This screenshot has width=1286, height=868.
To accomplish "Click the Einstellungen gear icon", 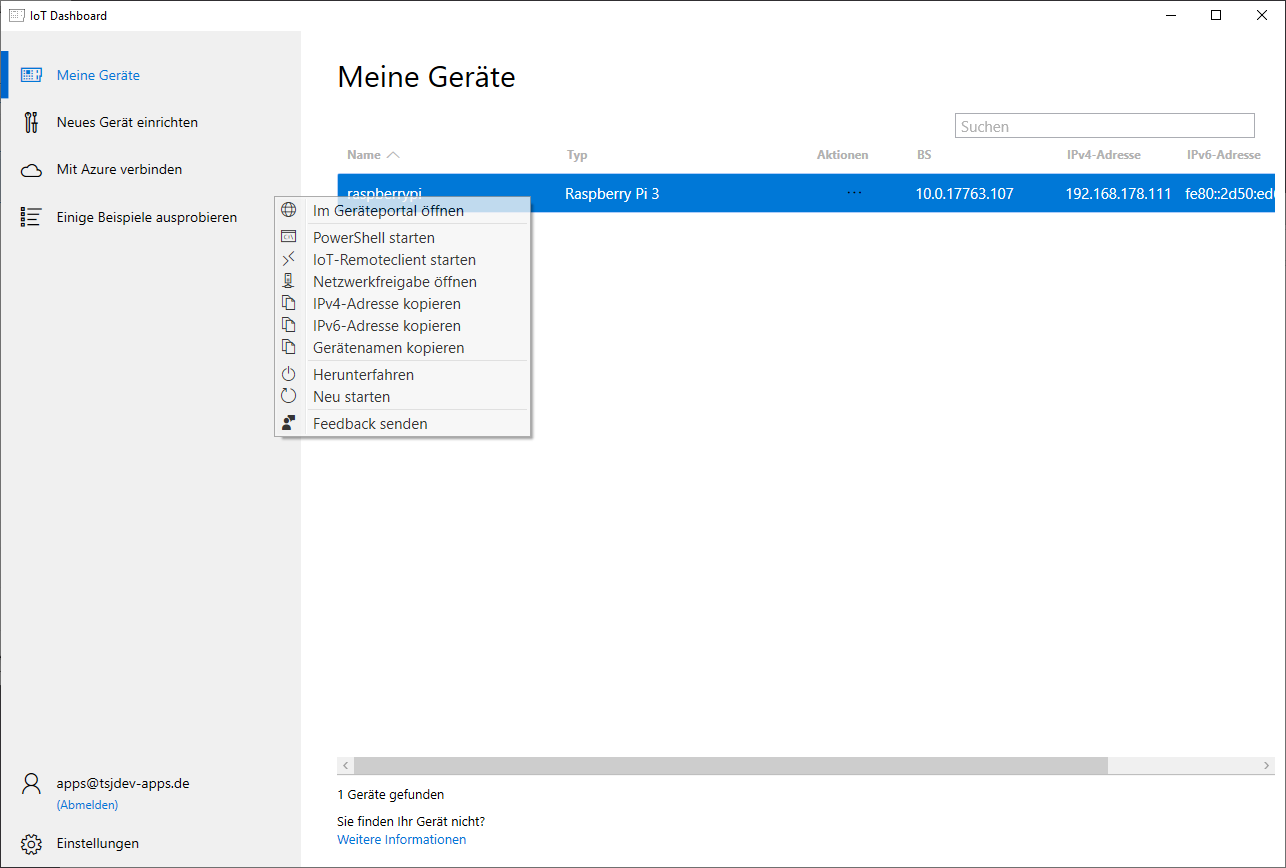I will (x=31, y=843).
